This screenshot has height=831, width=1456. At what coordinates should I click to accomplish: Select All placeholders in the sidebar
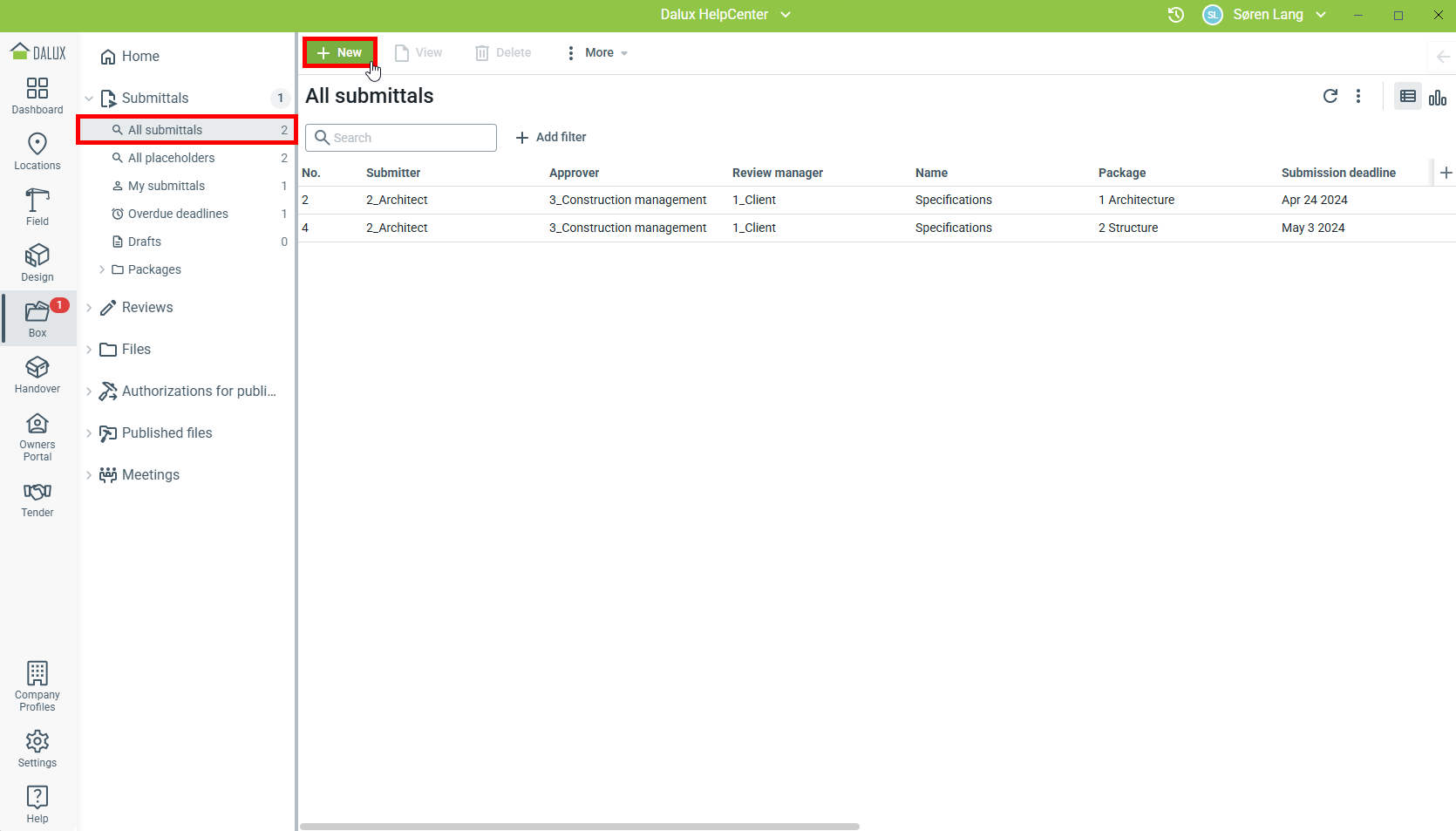point(171,158)
